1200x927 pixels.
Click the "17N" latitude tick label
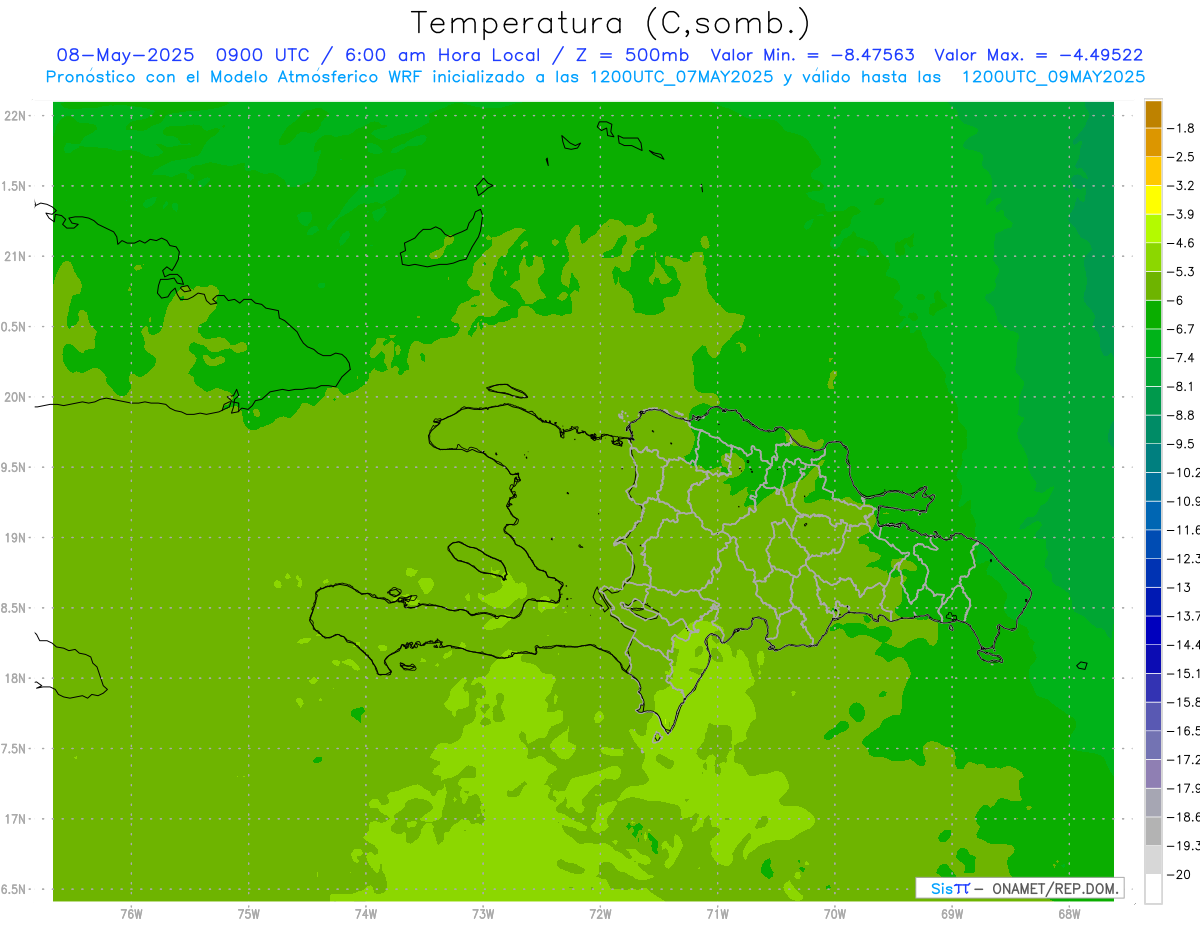point(14,819)
